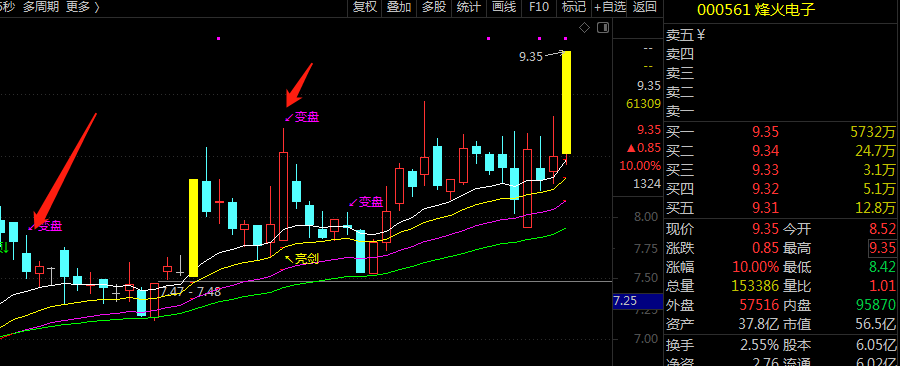Click the 买二 volume 24.7万
The height and width of the screenshot is (366, 900).
click(x=876, y=151)
